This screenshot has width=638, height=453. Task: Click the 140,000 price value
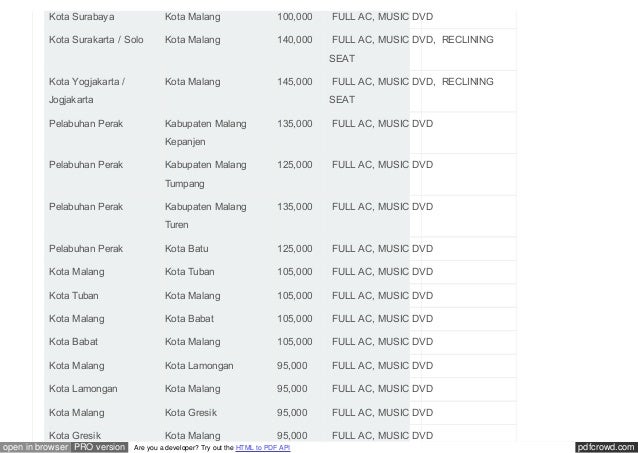click(295, 40)
